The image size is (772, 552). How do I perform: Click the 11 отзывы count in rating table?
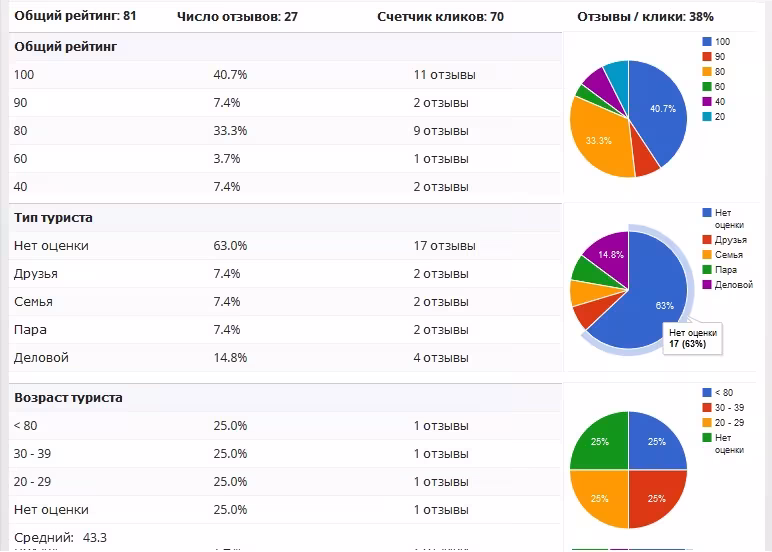pos(444,75)
